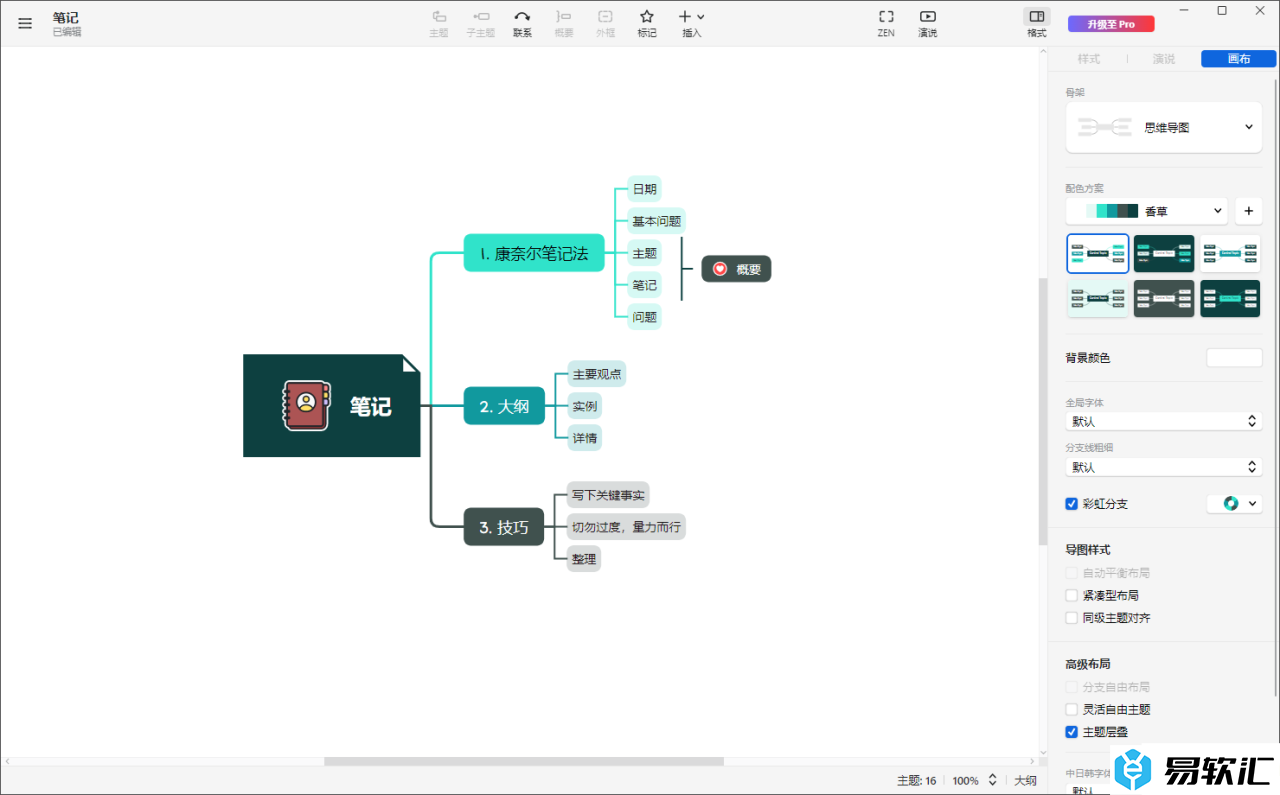Open the global font (全局字体) dropdown
This screenshot has height=795, width=1280.
pos(1164,421)
